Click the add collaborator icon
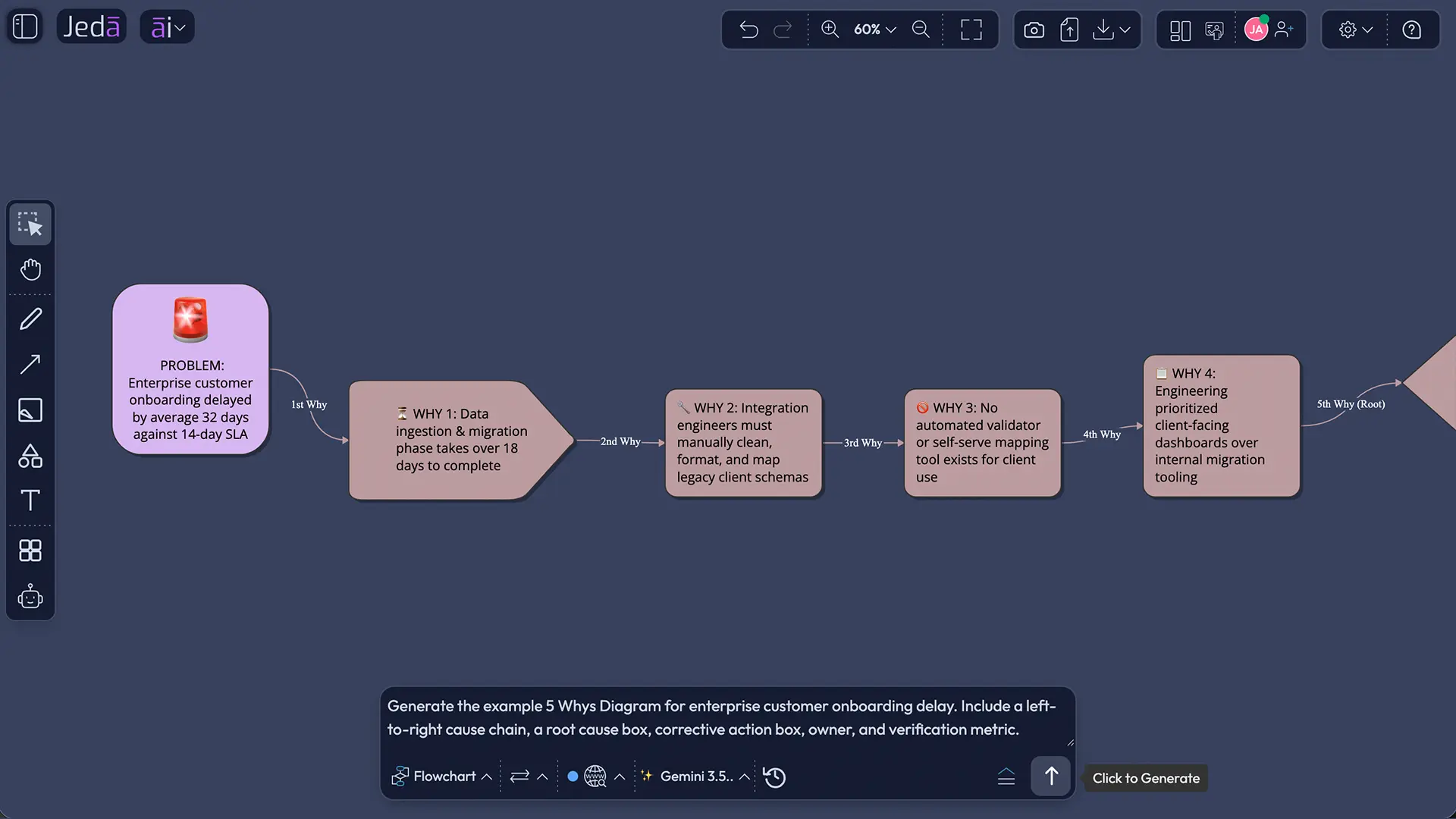This screenshot has height=819, width=1456. click(1284, 30)
